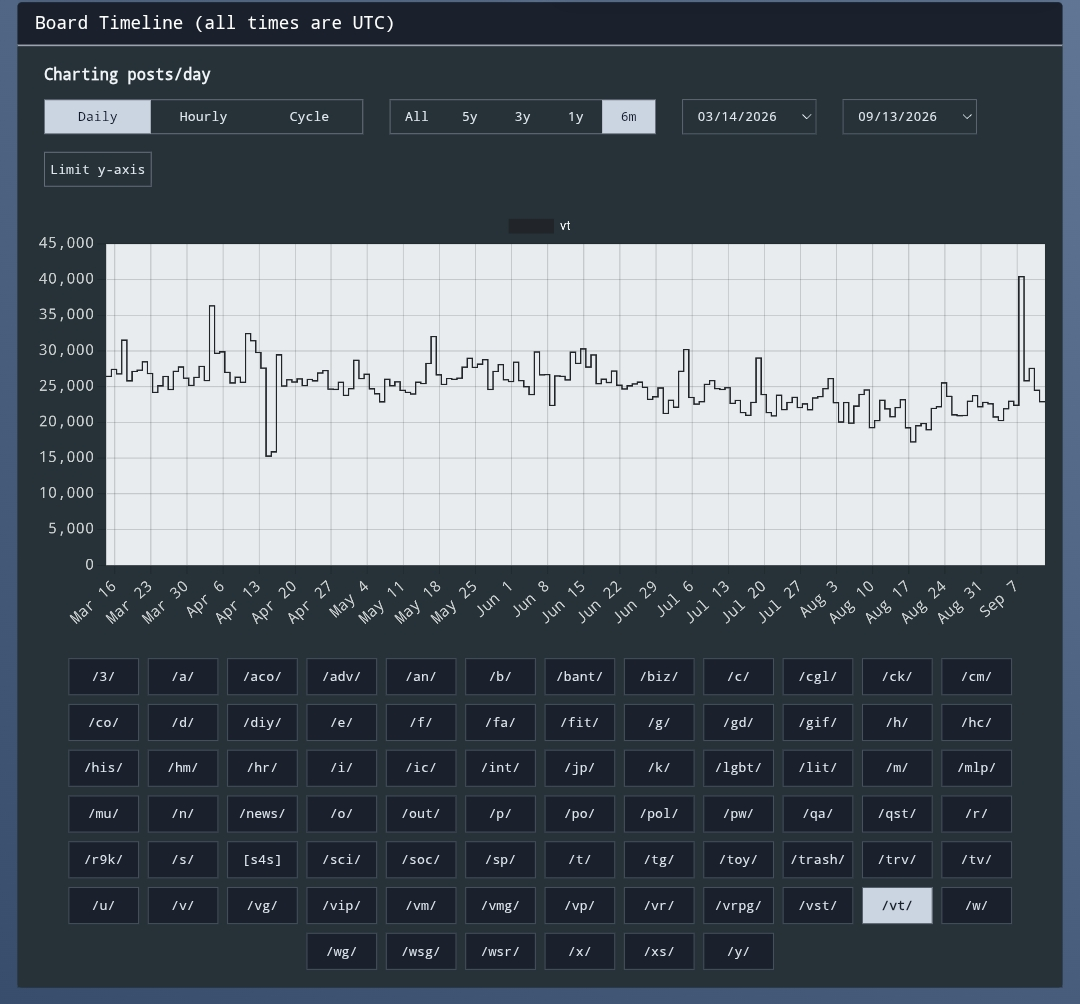The image size is (1080, 1004).
Task: Choose the 5y time range
Action: click(x=470, y=117)
